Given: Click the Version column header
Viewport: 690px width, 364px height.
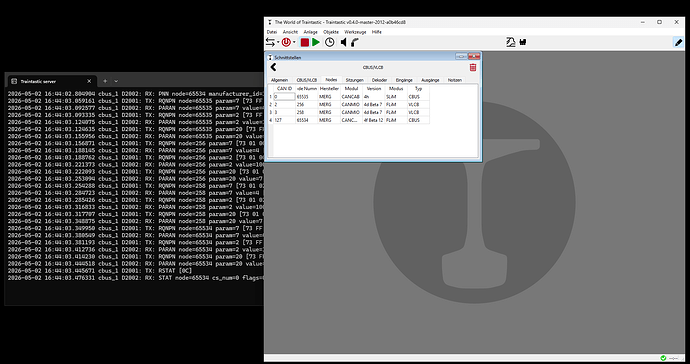Looking at the screenshot, I should [x=374, y=88].
